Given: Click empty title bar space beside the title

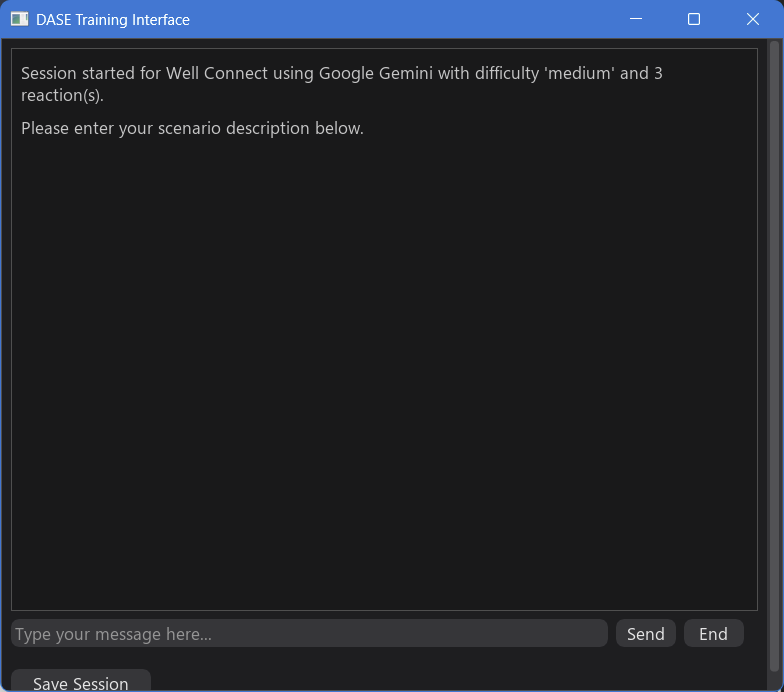Looking at the screenshot, I should pos(400,20).
